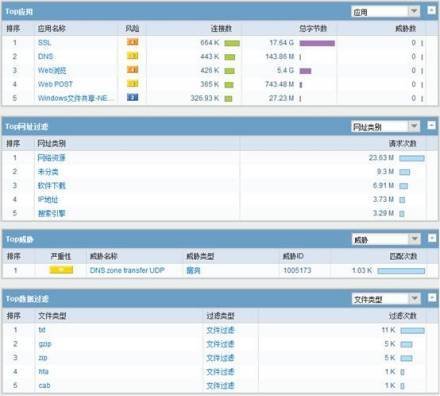Click the risk level icon in the Web浏览 row

(132, 70)
